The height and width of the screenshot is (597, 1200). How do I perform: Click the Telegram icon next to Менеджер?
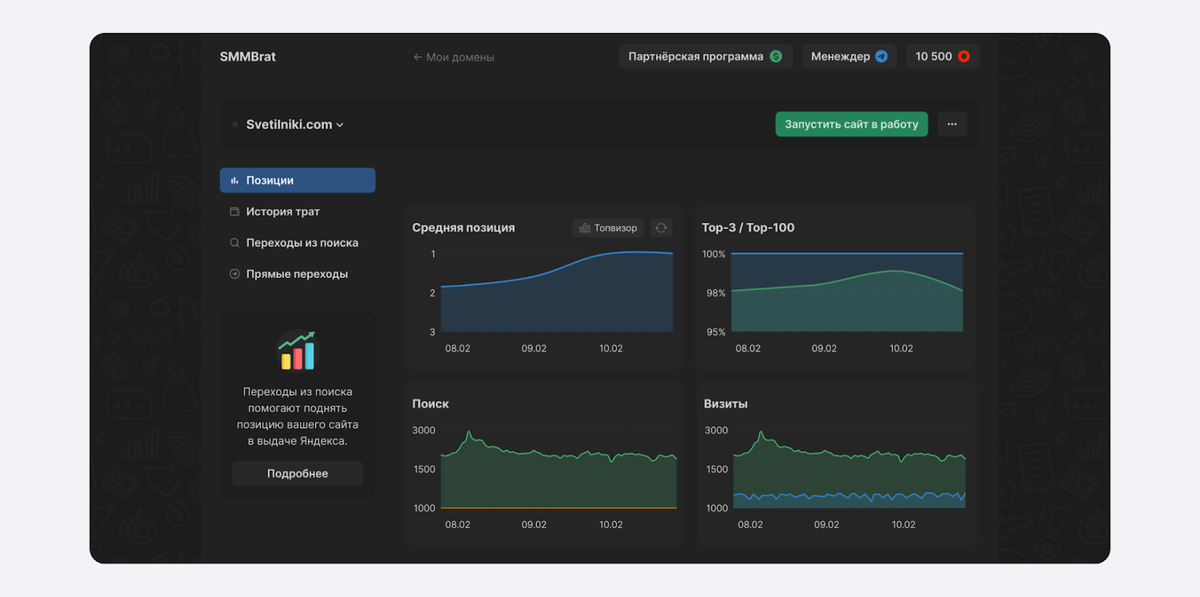[881, 57]
